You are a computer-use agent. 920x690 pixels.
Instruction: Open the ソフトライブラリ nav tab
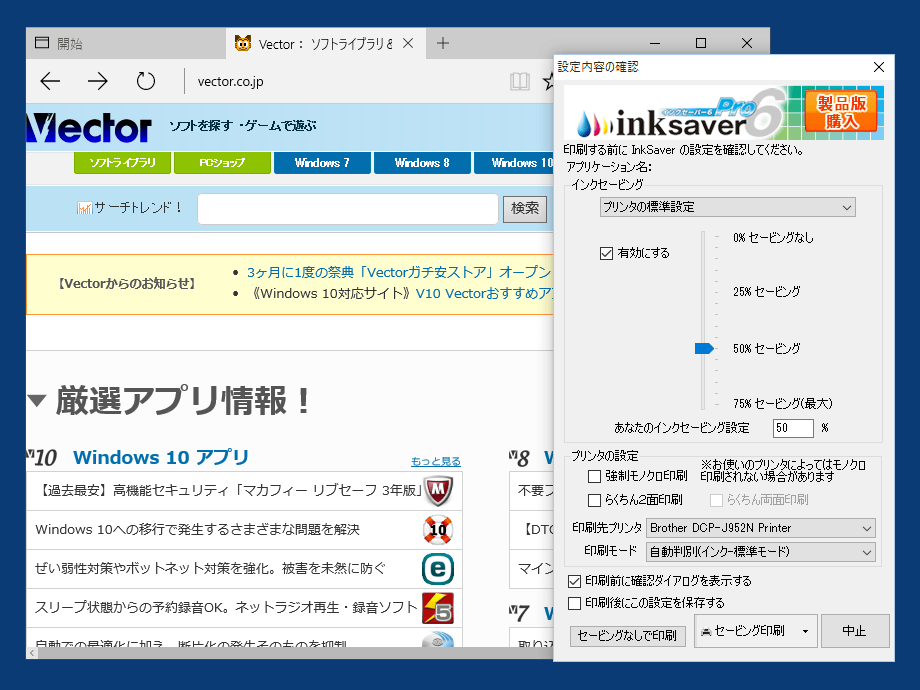[x=122, y=163]
